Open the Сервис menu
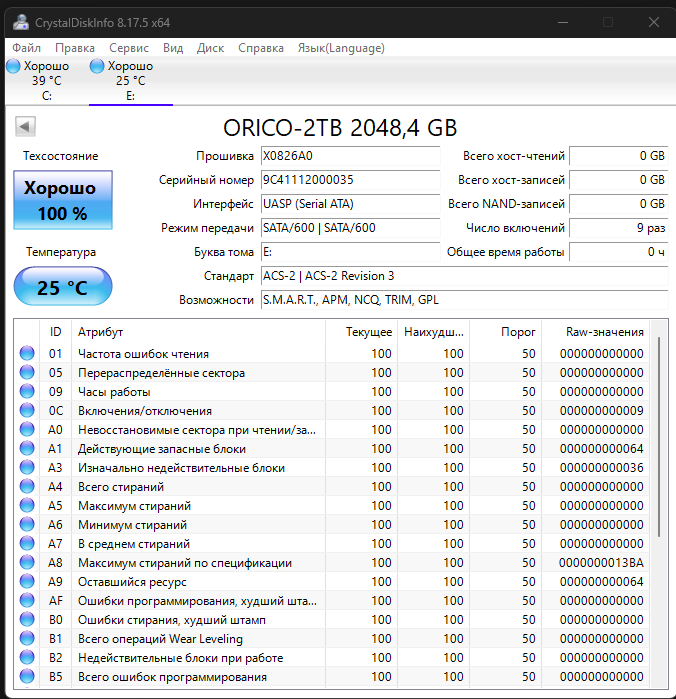 point(128,47)
